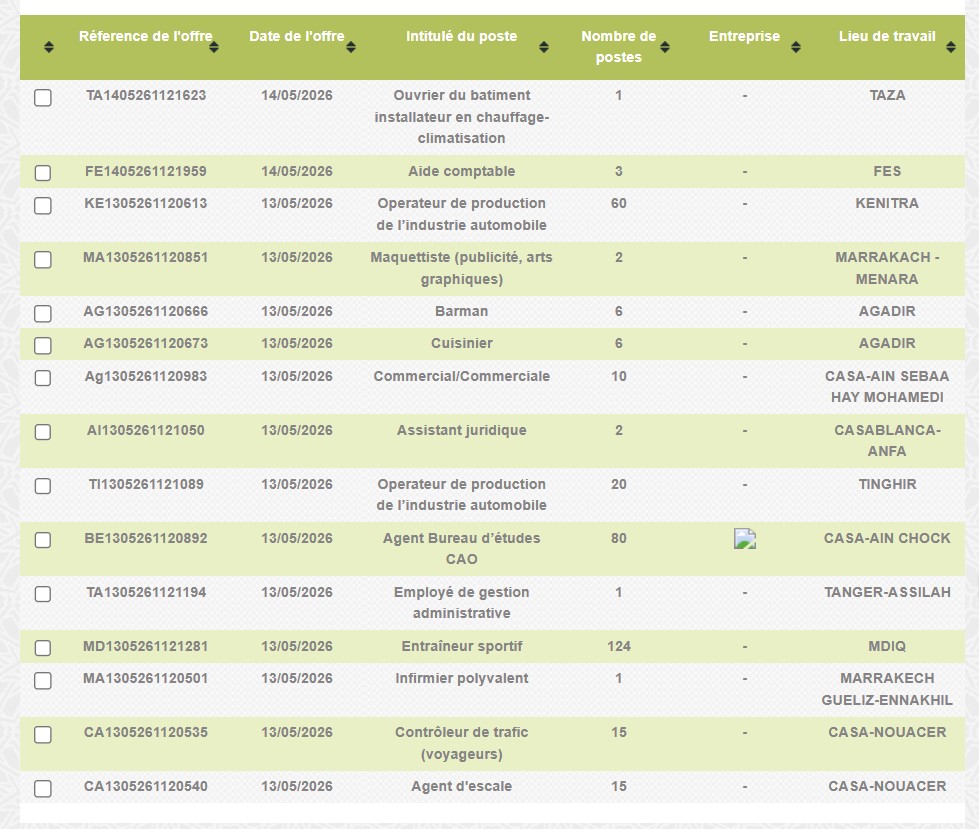Click Assistant juridique job title
Screen dimensions: 979x829
point(461,430)
